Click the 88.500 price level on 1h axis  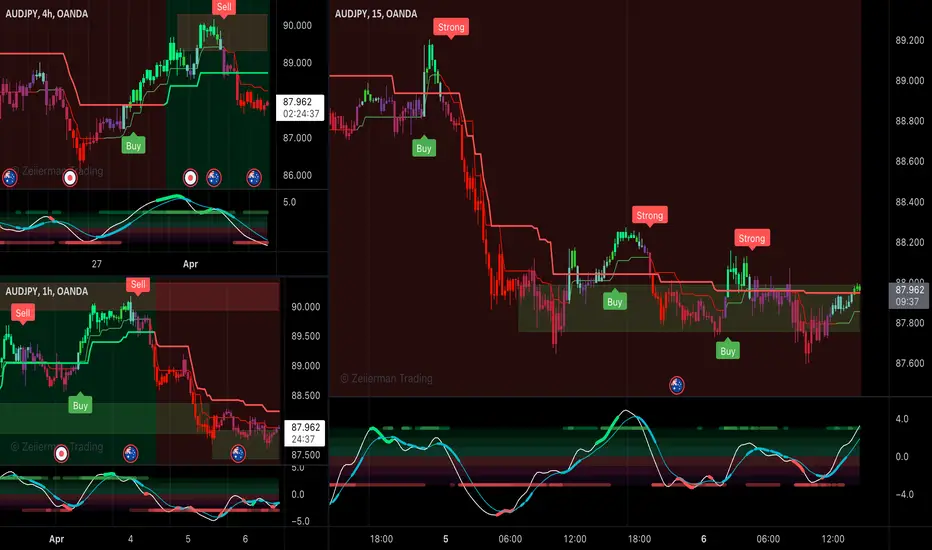pyautogui.click(x=306, y=396)
